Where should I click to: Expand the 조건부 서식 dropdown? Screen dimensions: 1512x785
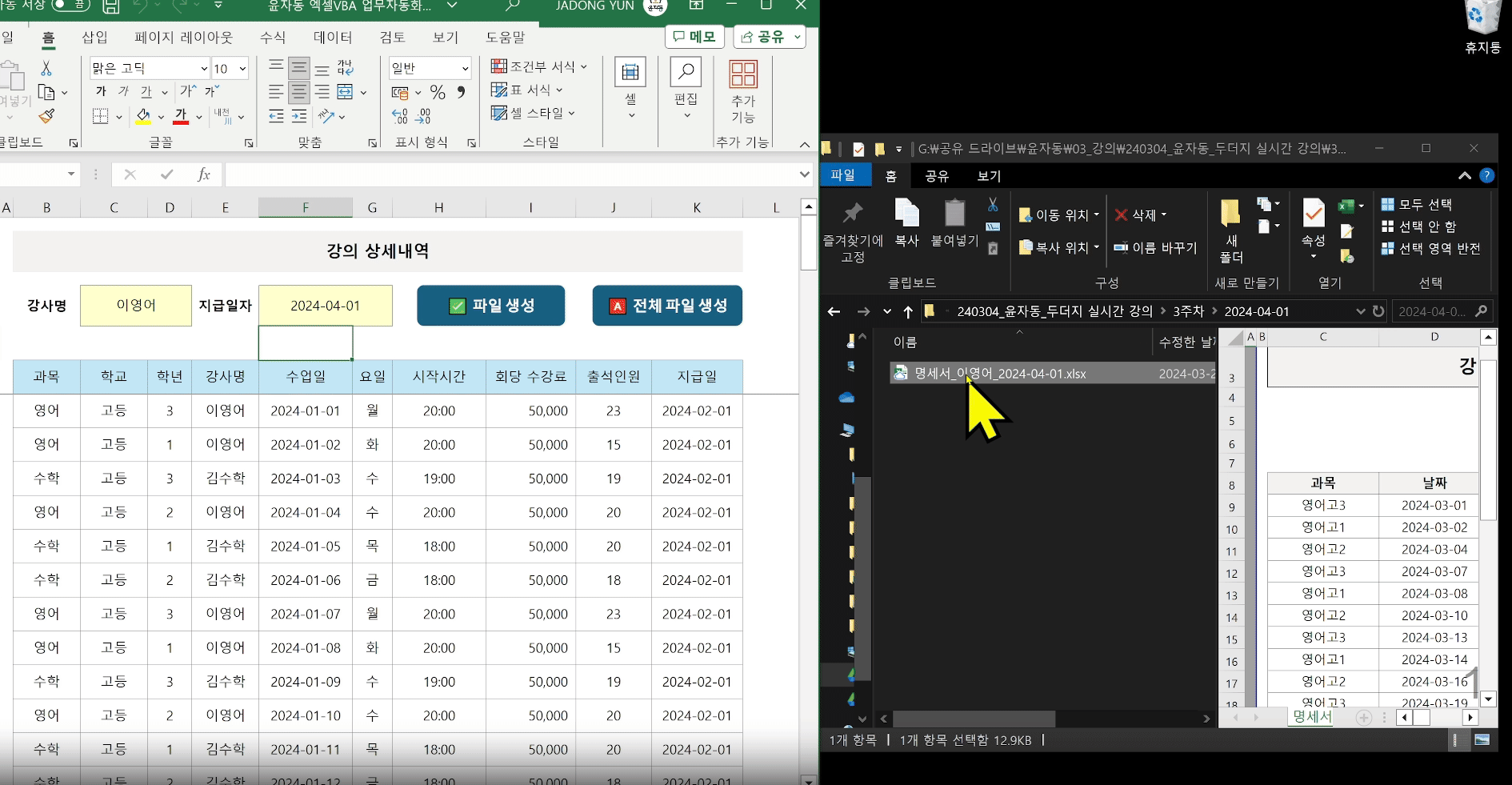tap(584, 66)
